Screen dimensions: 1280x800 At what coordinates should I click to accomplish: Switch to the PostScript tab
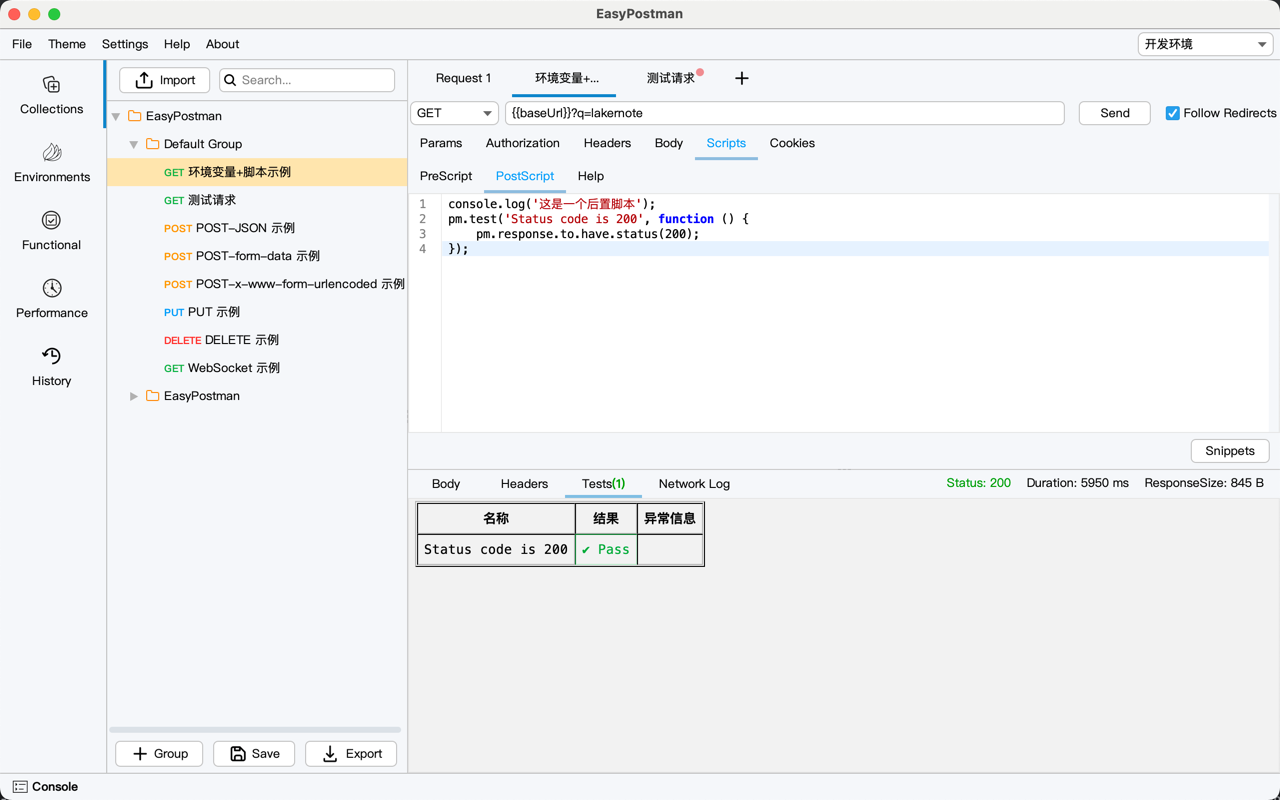(x=525, y=176)
